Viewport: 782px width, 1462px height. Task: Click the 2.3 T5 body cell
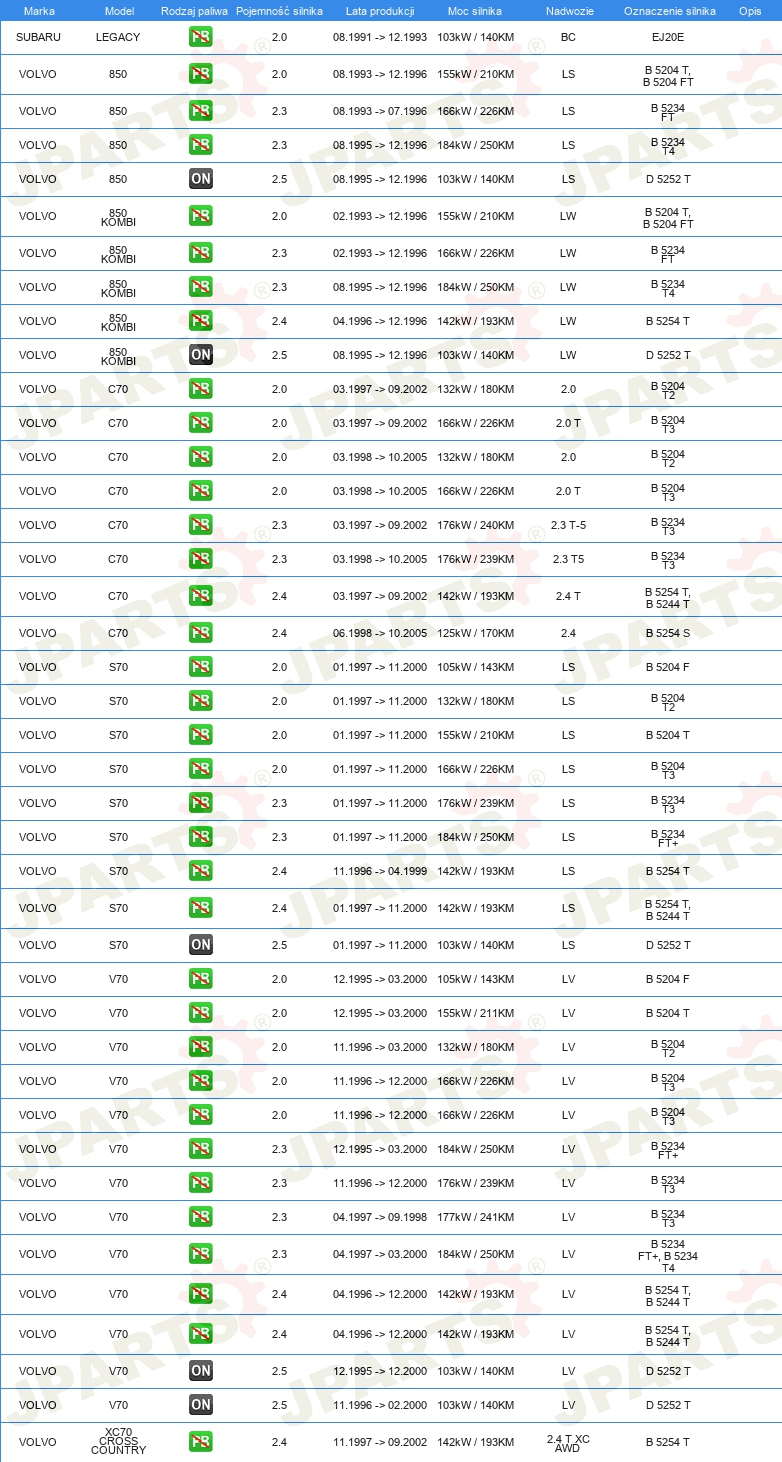(568, 559)
